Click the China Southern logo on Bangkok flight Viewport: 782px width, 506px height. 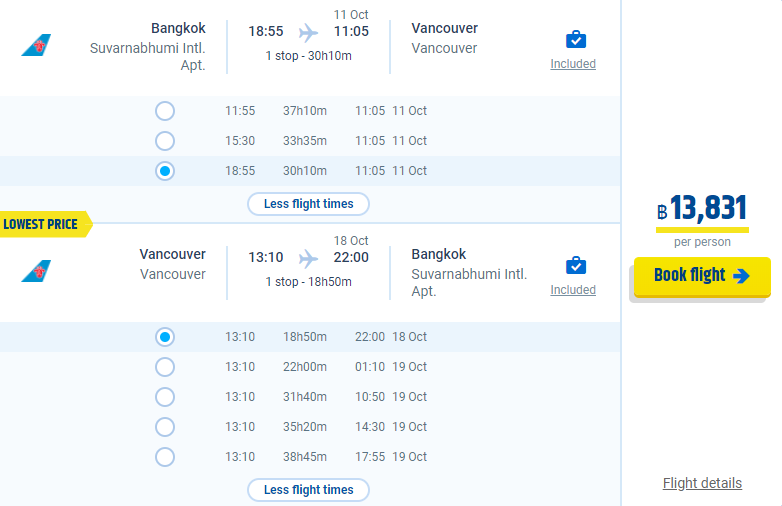(36, 45)
